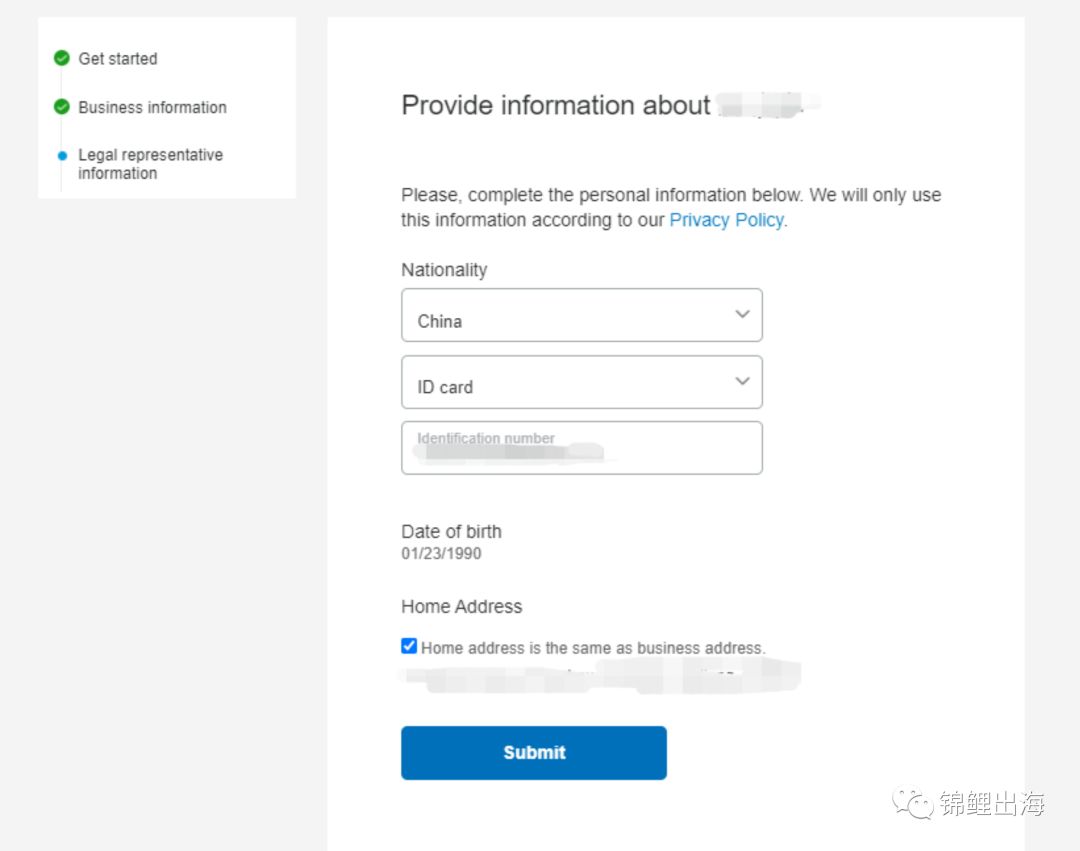Image resolution: width=1080 pixels, height=851 pixels.
Task: Click the chevron arrow in the China field
Action: pyautogui.click(x=742, y=314)
